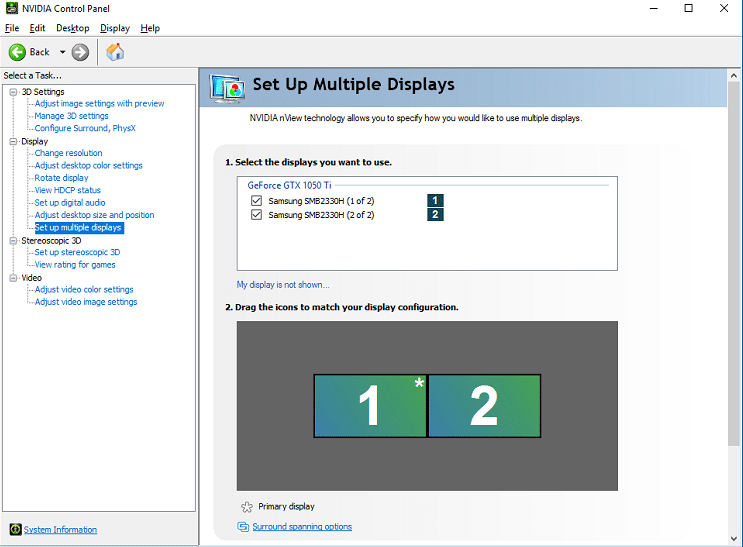The image size is (743, 547).
Task: Select monitor 2 in the display layout
Action: point(484,406)
